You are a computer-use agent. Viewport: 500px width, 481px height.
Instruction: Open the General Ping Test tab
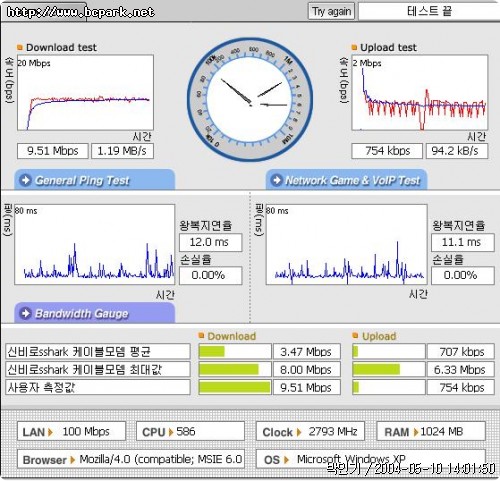click(95, 180)
